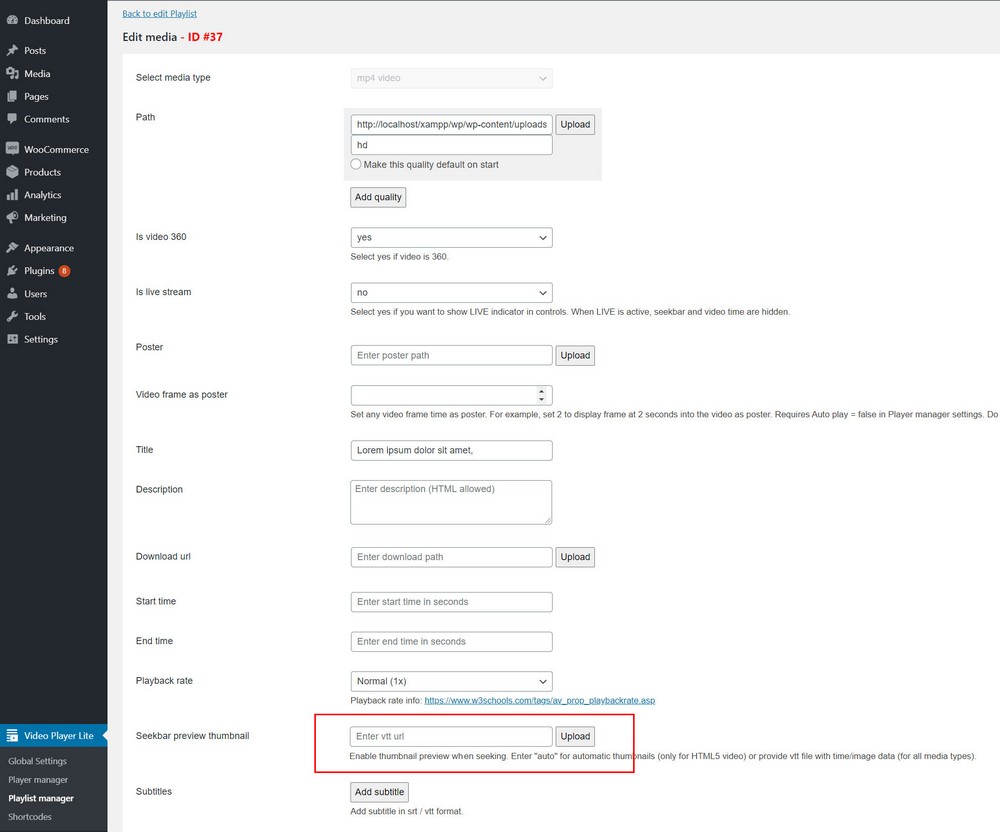The width and height of the screenshot is (1000, 832).
Task: Click the Products box icon
Action: click(13, 172)
